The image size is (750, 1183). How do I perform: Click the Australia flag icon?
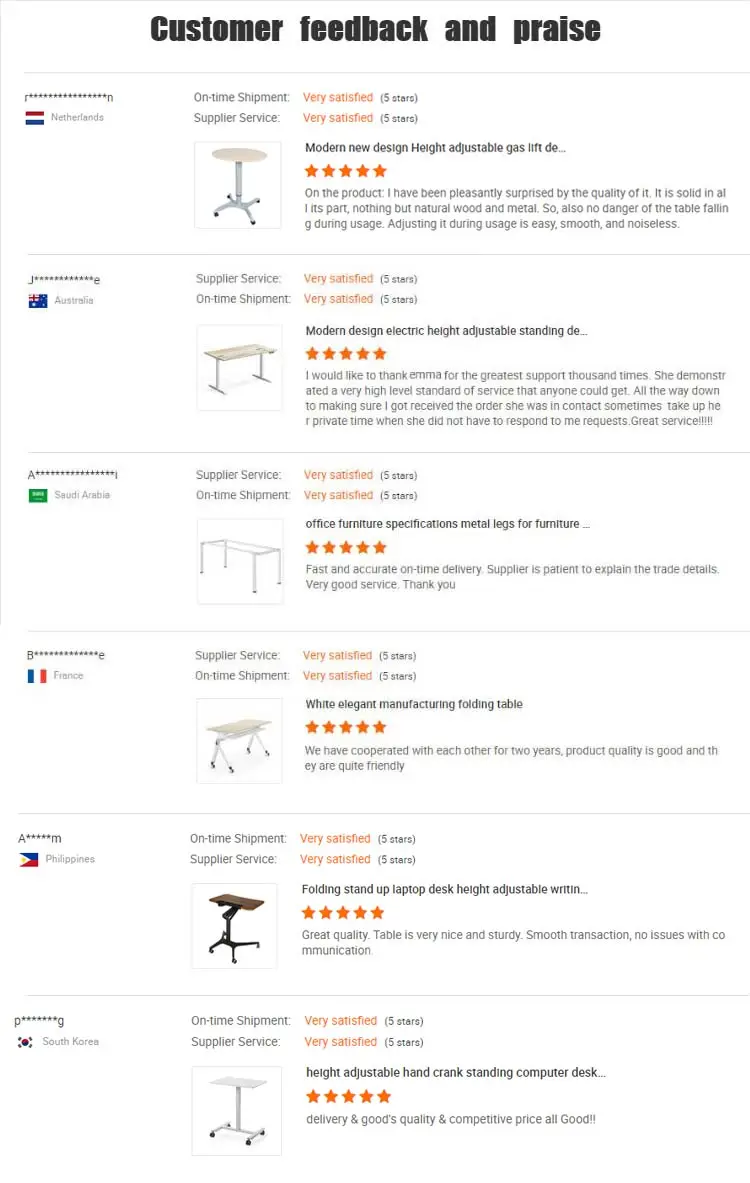(x=38, y=301)
